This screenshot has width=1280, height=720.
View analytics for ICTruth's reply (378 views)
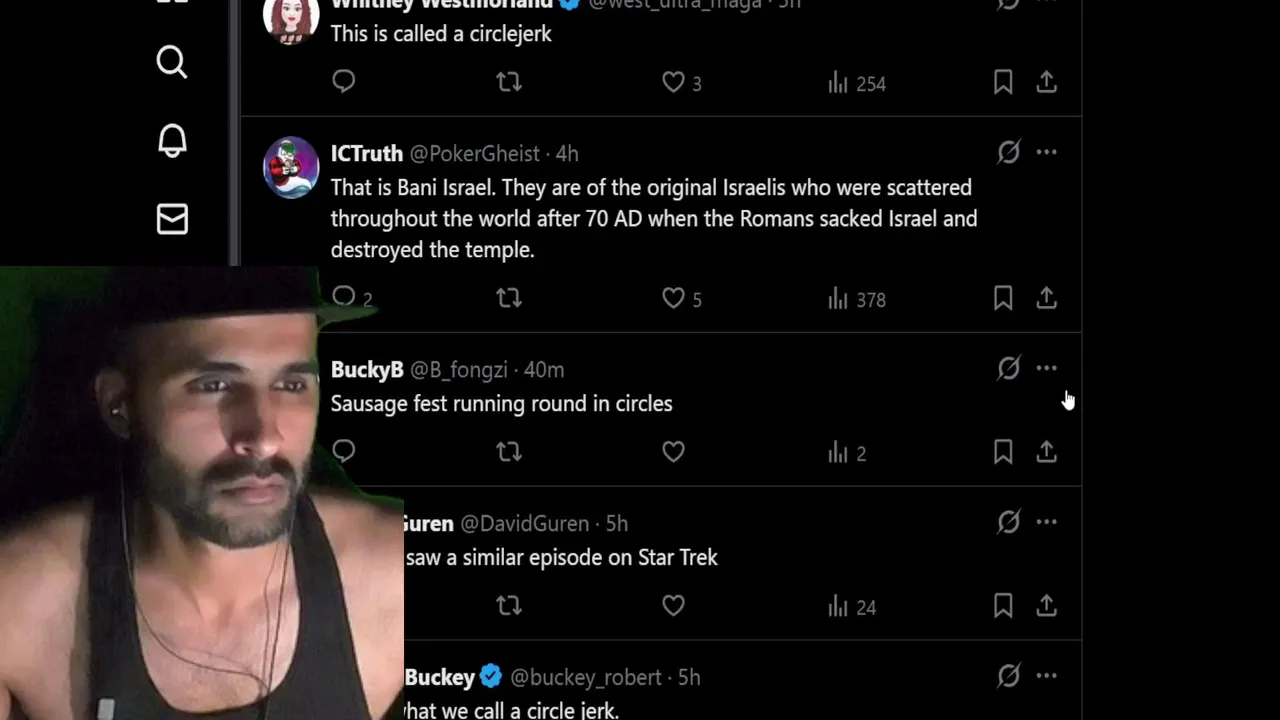(857, 299)
